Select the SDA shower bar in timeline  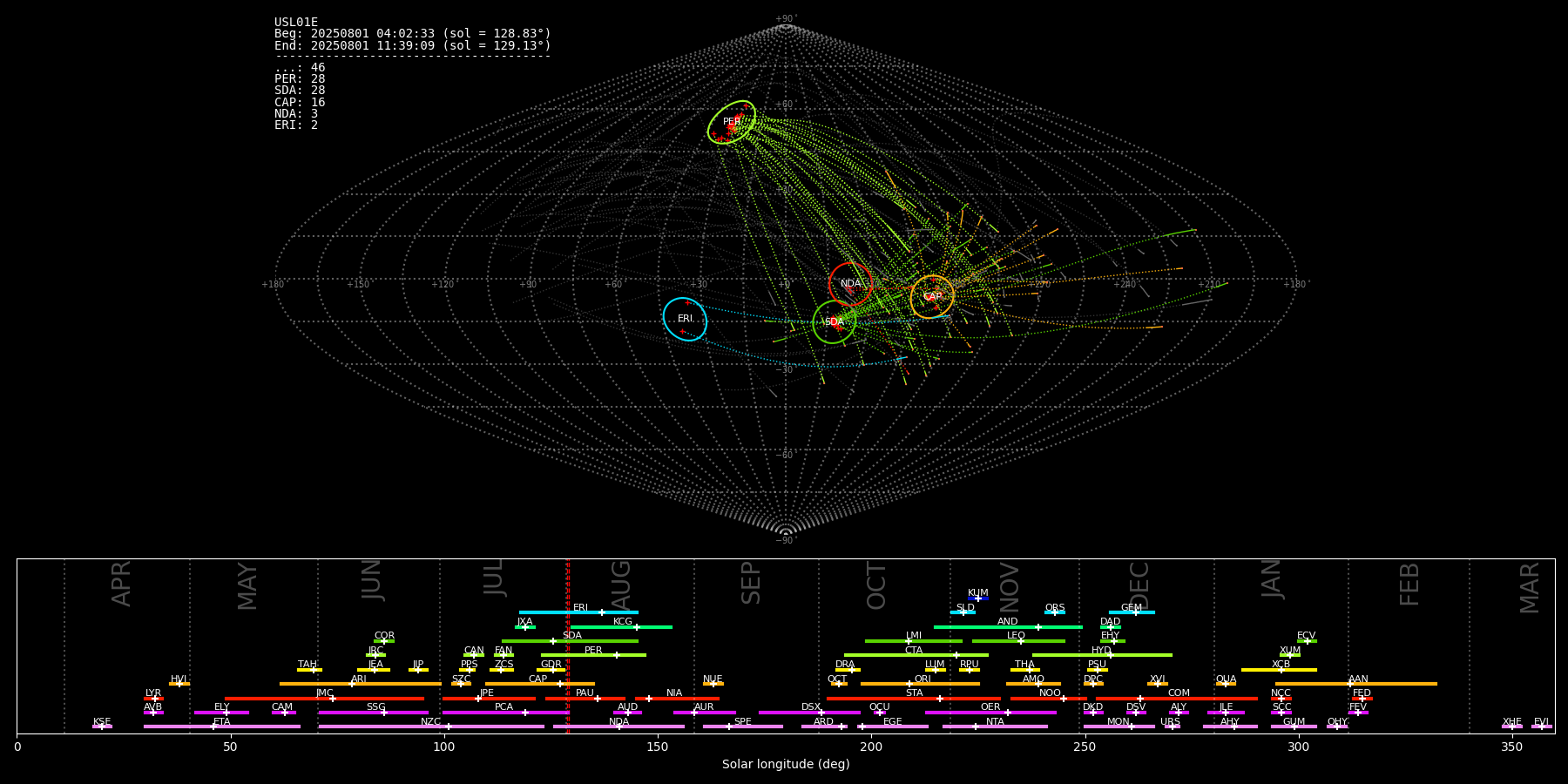570,641
